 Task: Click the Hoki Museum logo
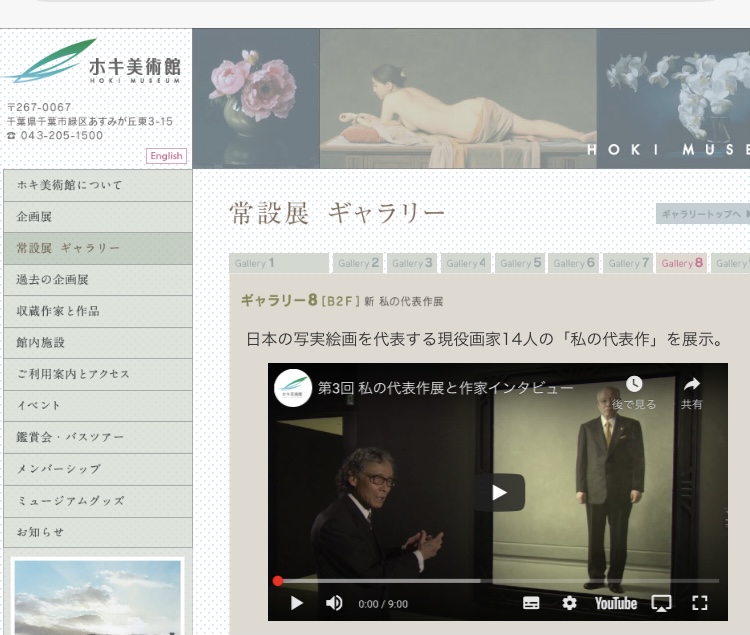click(x=93, y=61)
